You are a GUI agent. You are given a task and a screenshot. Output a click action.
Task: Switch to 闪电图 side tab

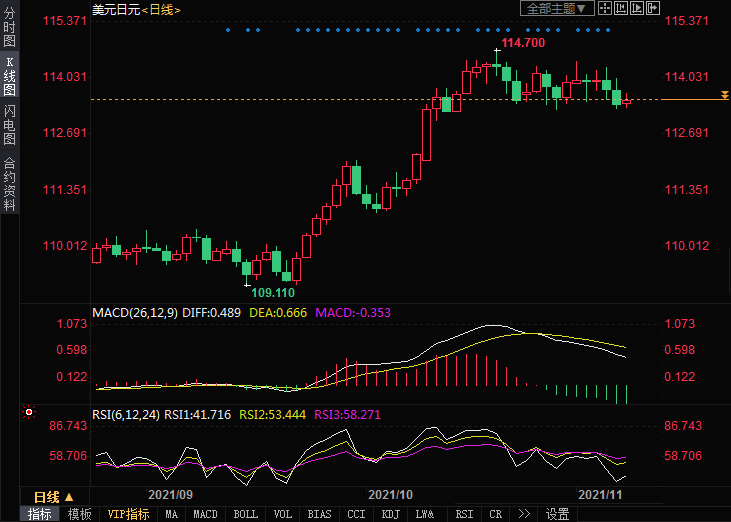[10, 124]
